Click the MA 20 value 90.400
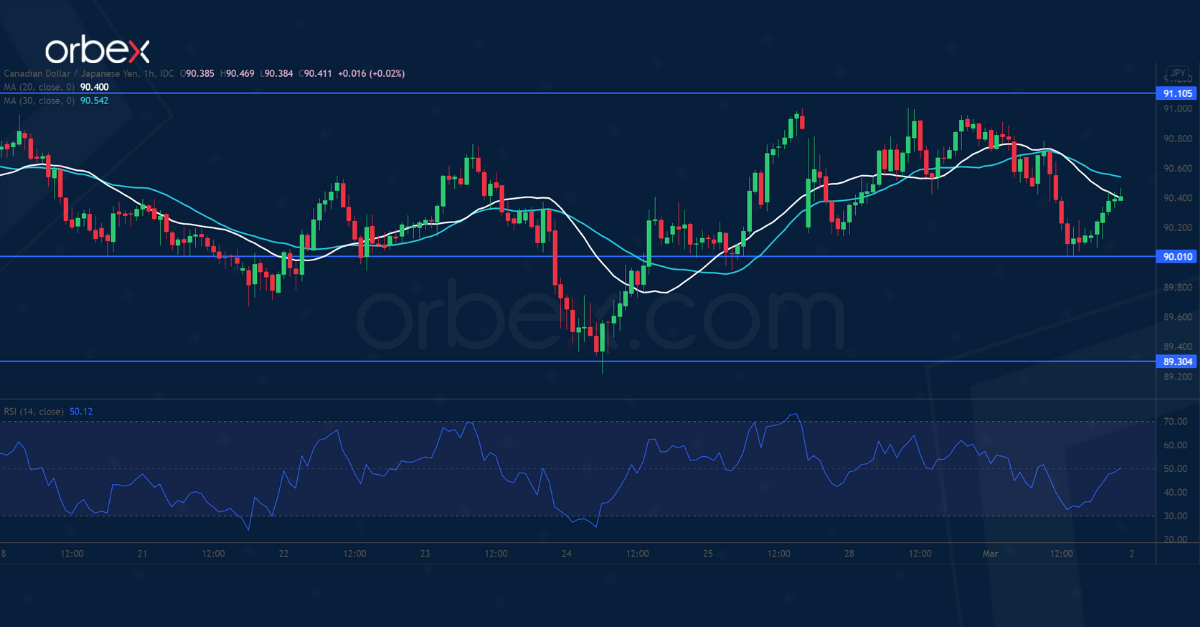1200x627 pixels. pyautogui.click(x=94, y=87)
